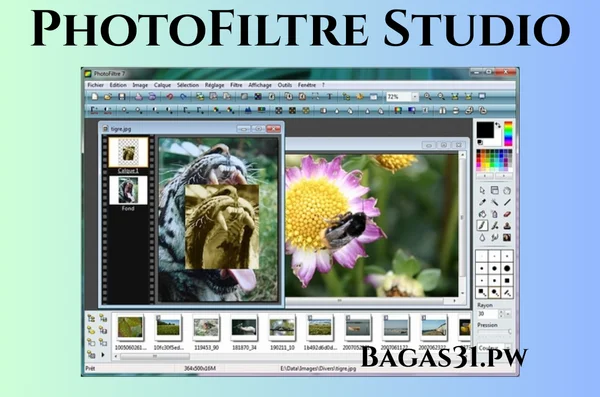Increase Rayon value with stepper up arrow

point(501,312)
